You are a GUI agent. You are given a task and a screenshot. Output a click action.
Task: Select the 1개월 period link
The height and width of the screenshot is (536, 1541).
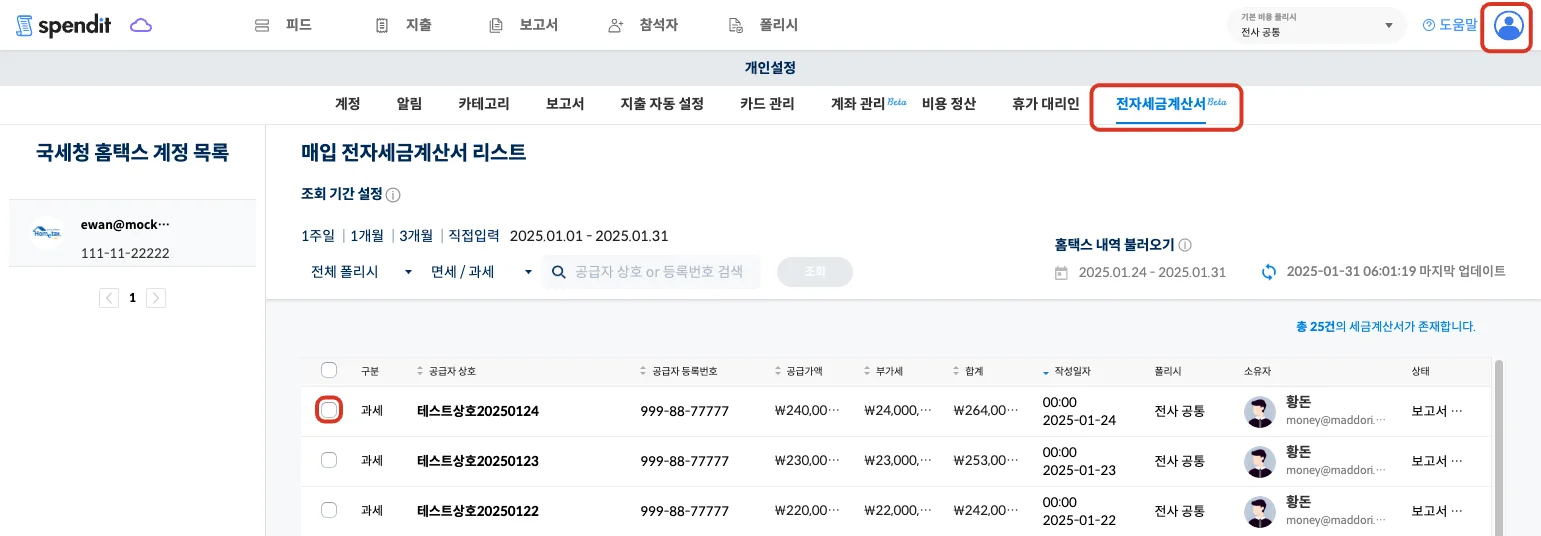(367, 236)
